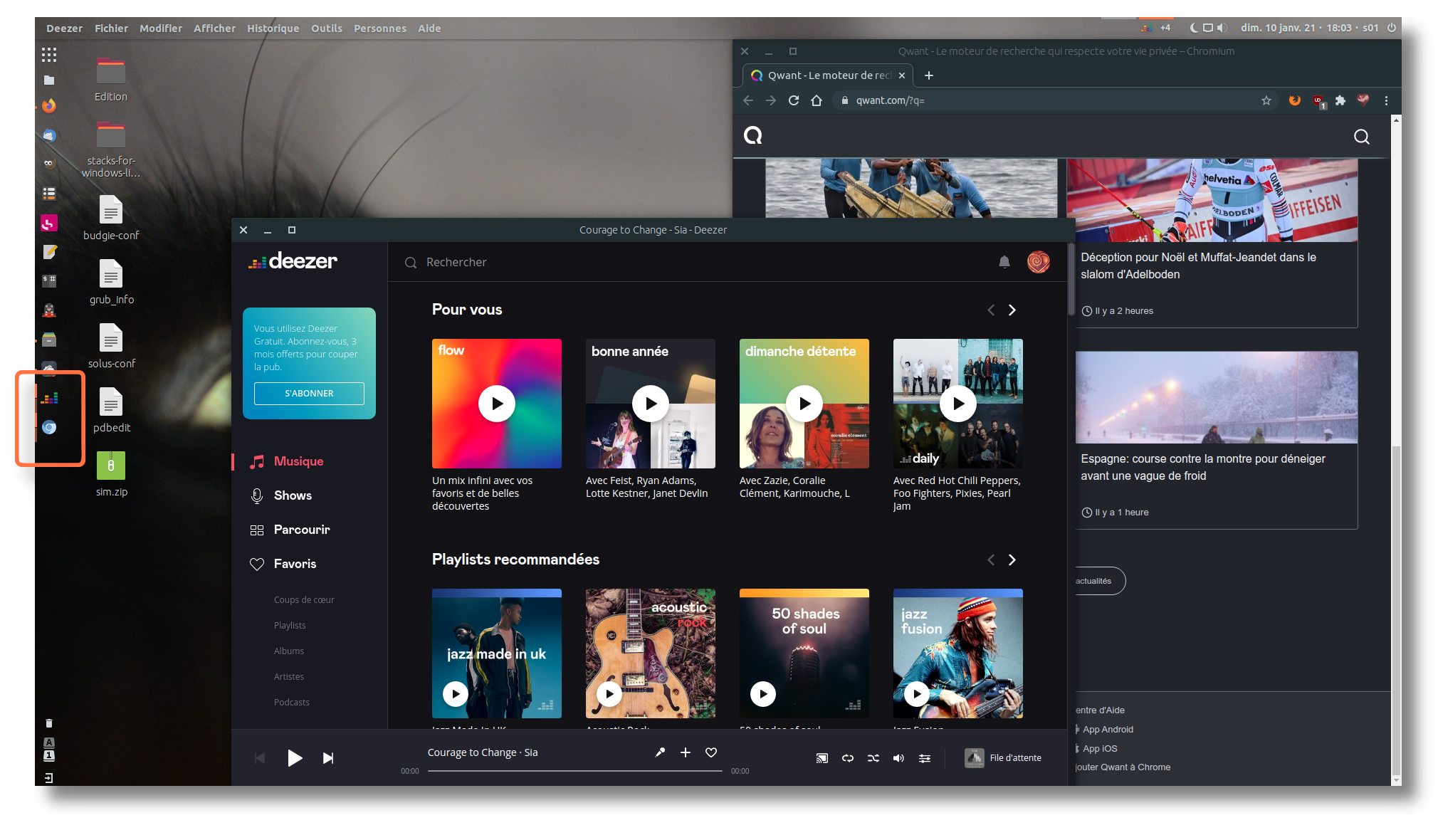Toggle shuffle playback
Viewport: 1438px width, 840px height.
click(873, 758)
